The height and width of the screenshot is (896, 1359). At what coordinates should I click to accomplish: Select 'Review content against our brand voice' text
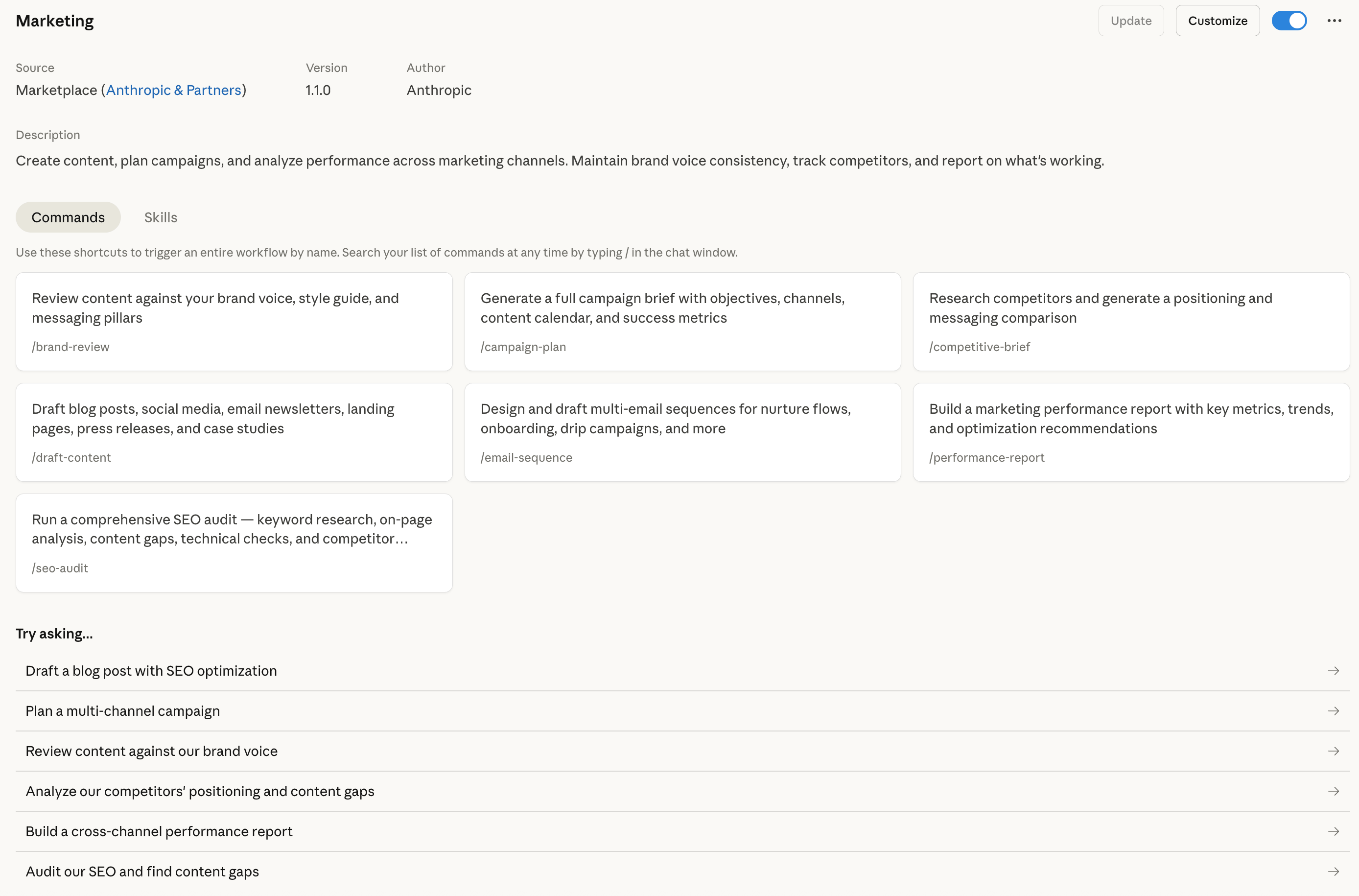click(x=151, y=751)
